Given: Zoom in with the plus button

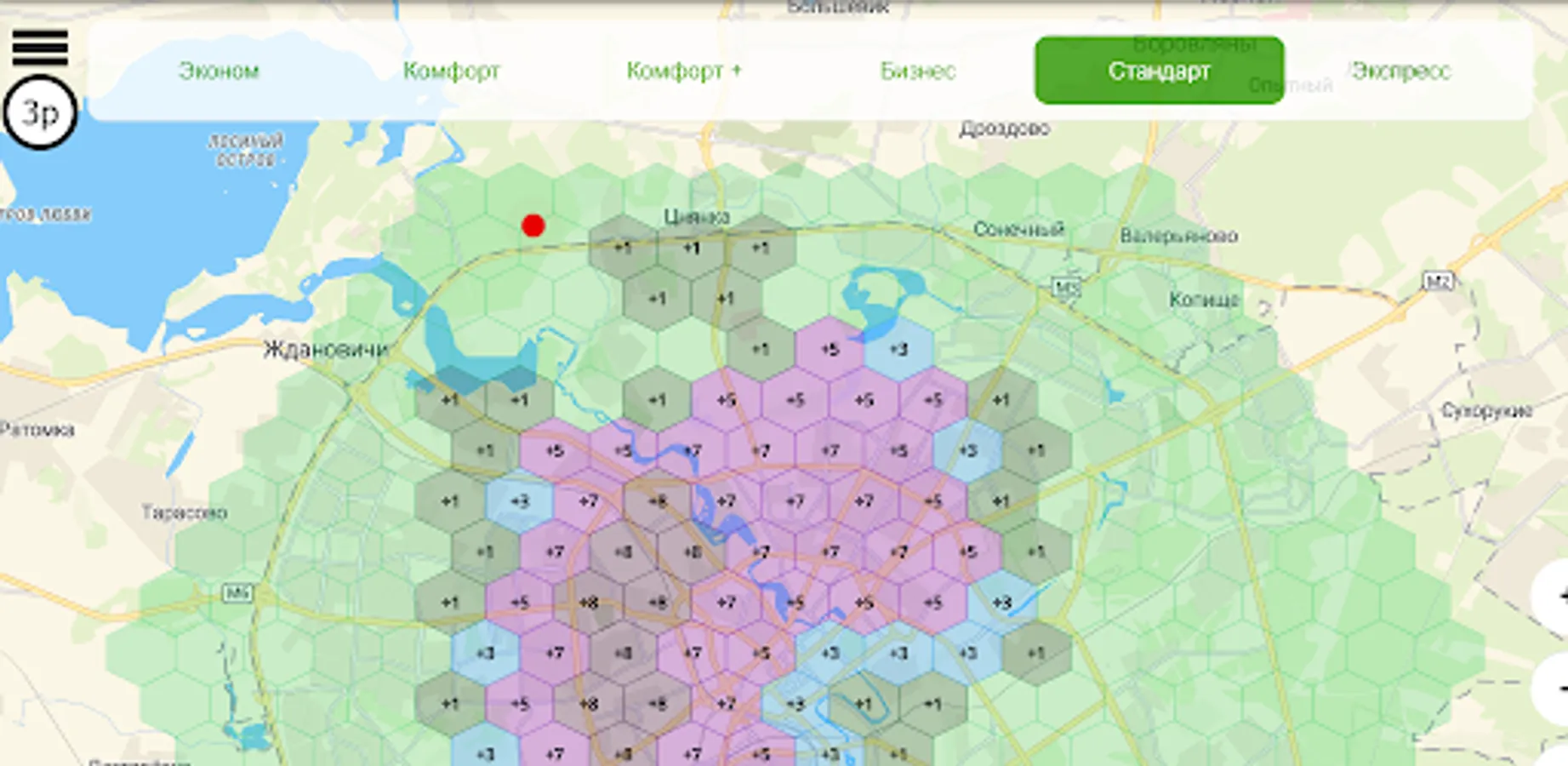Looking at the screenshot, I should (x=1554, y=597).
